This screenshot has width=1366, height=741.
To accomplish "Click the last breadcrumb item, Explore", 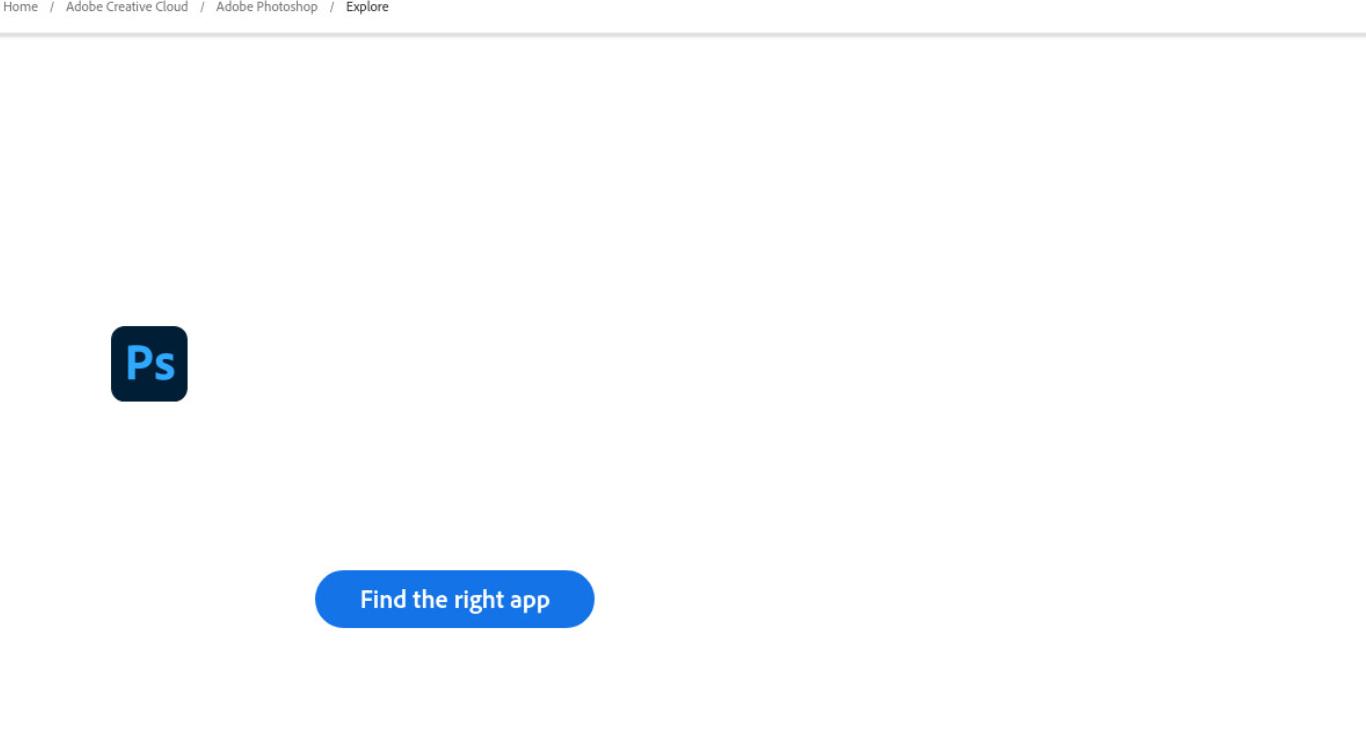I will click(367, 7).
